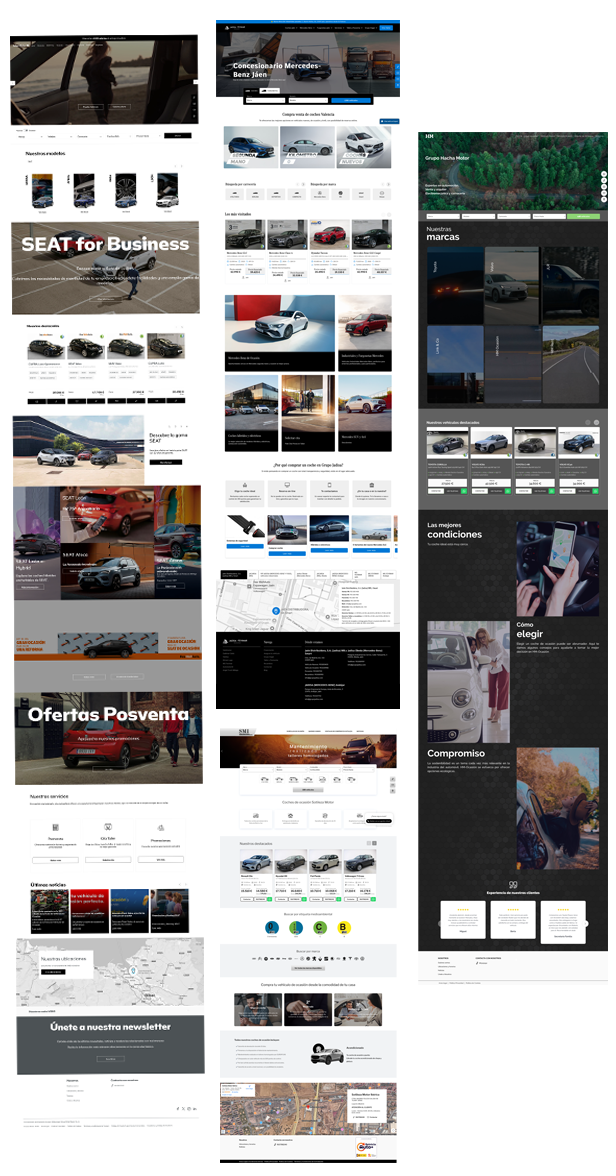Click the top social icon on Hacha Motor hero sidebar

point(604,175)
